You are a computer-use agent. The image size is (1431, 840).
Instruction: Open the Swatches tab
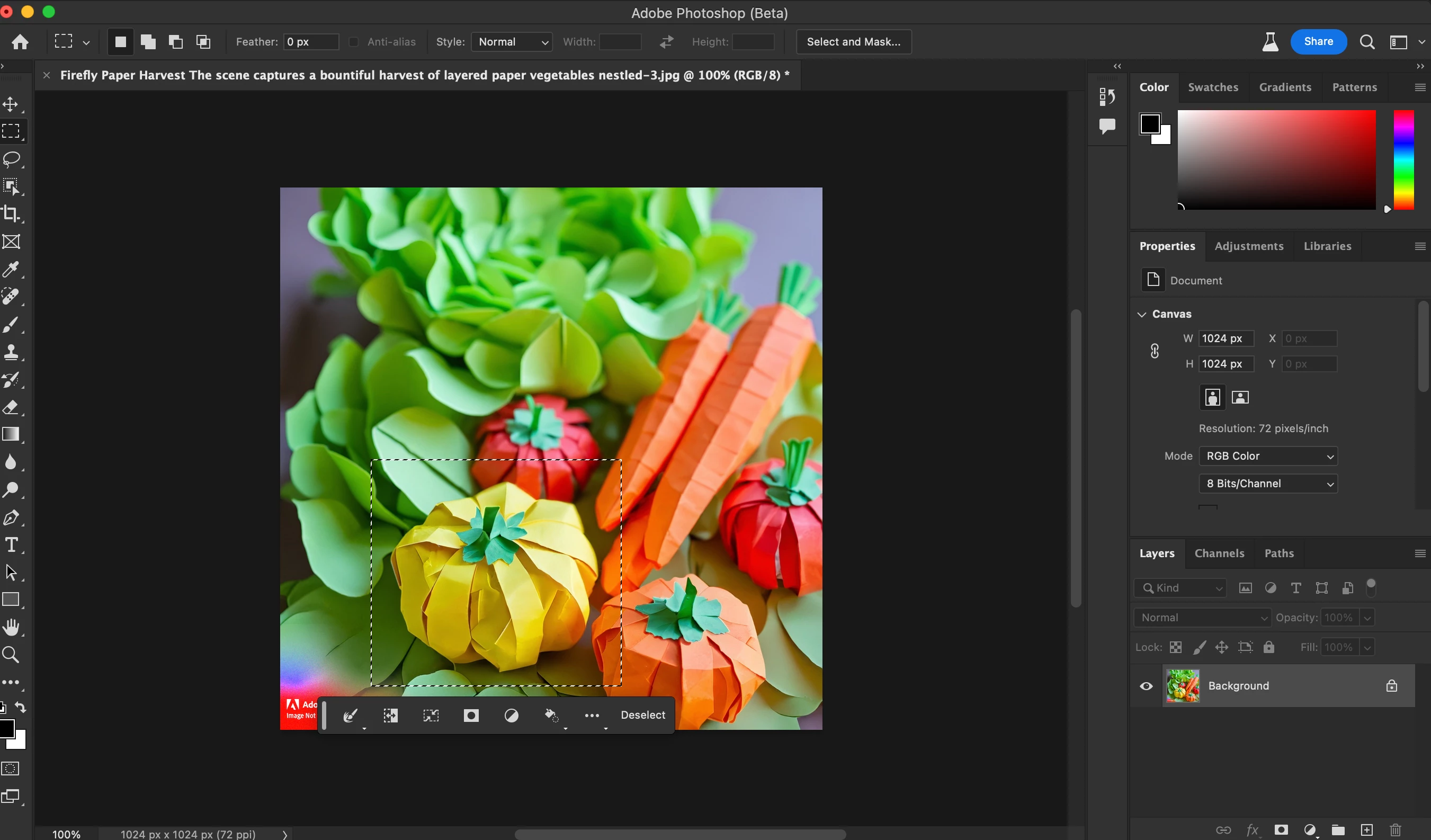tap(1213, 87)
